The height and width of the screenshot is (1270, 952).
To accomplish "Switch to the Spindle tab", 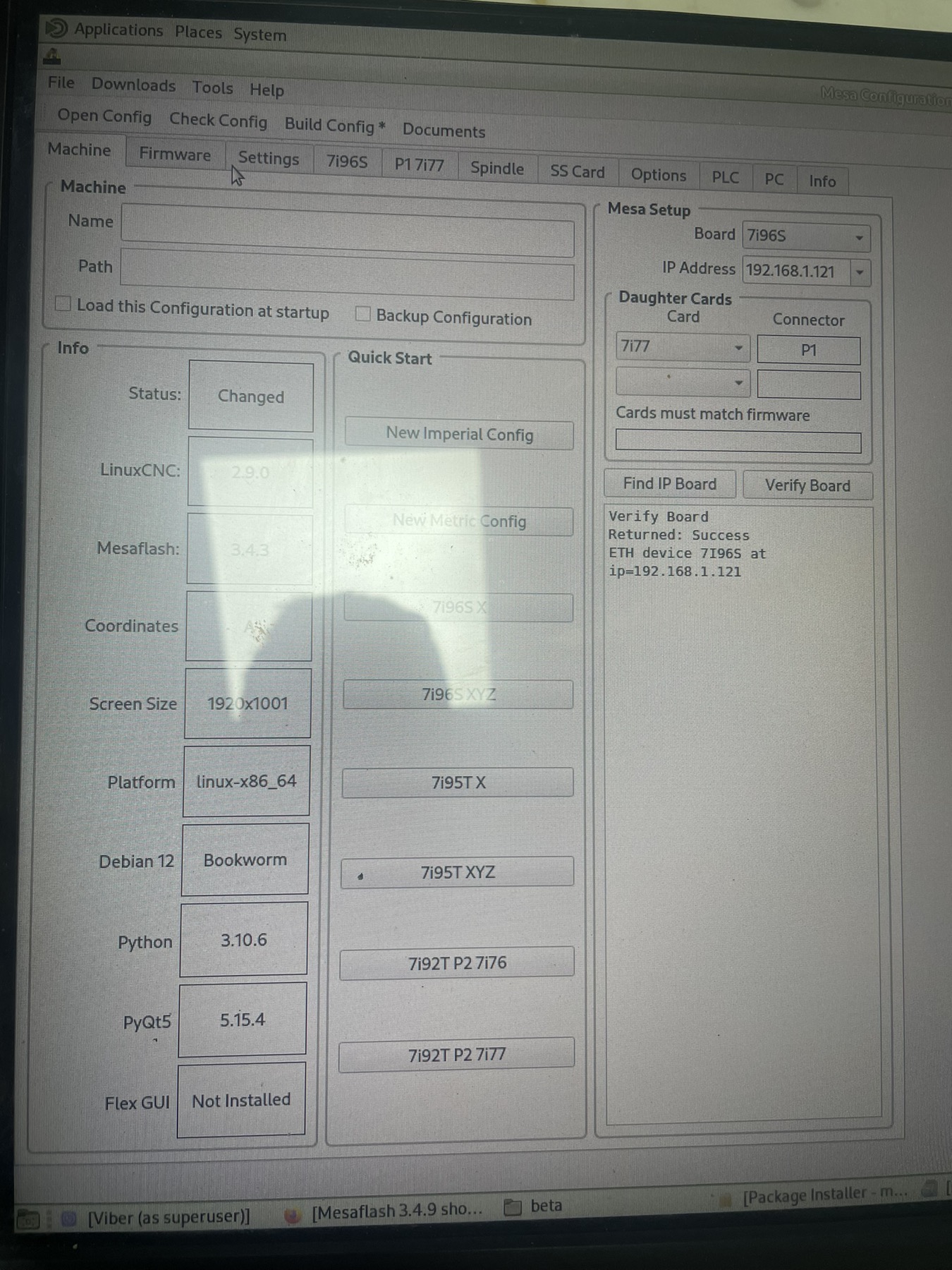I will tap(497, 169).
